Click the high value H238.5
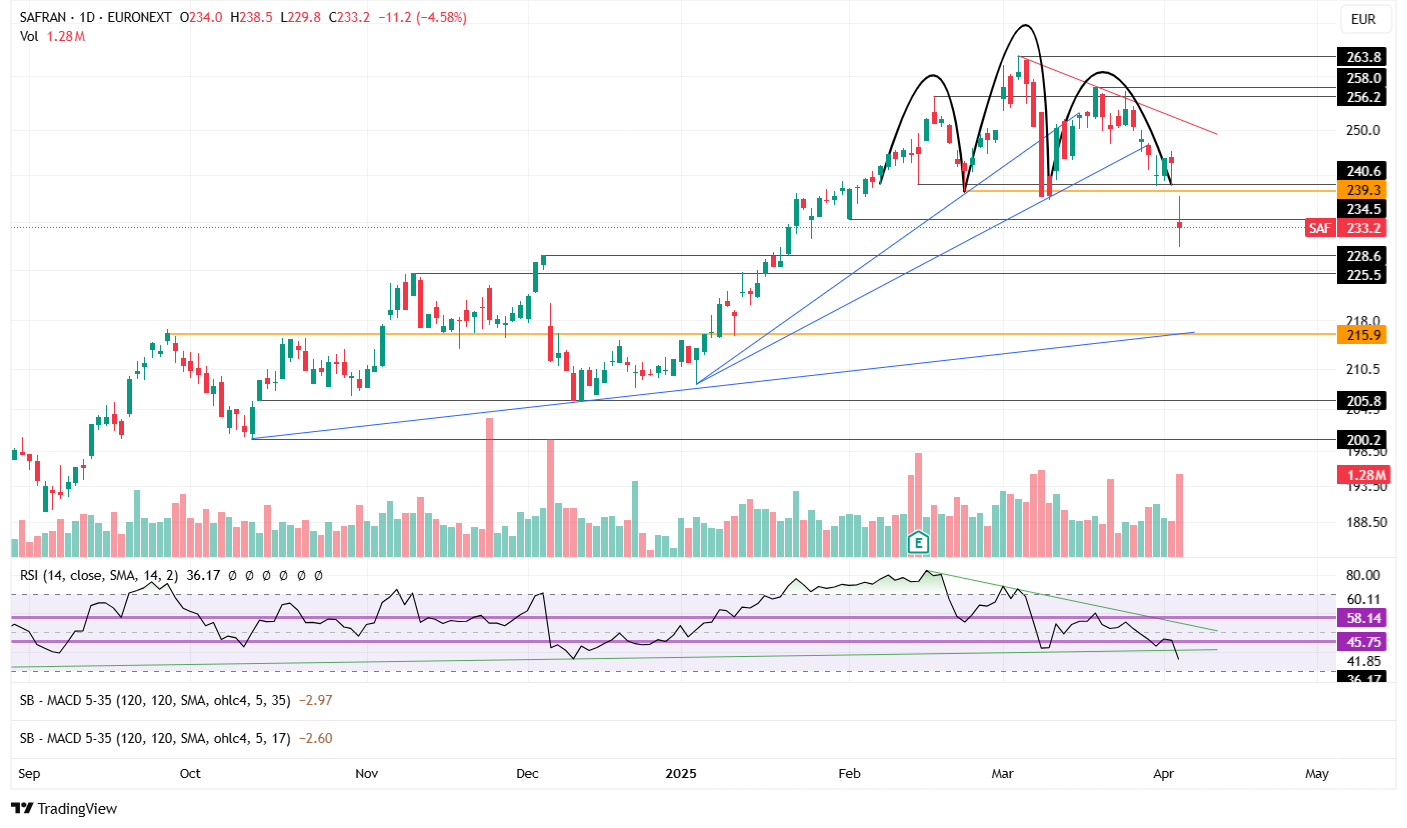This screenshot has height=828, width=1407. pyautogui.click(x=252, y=18)
